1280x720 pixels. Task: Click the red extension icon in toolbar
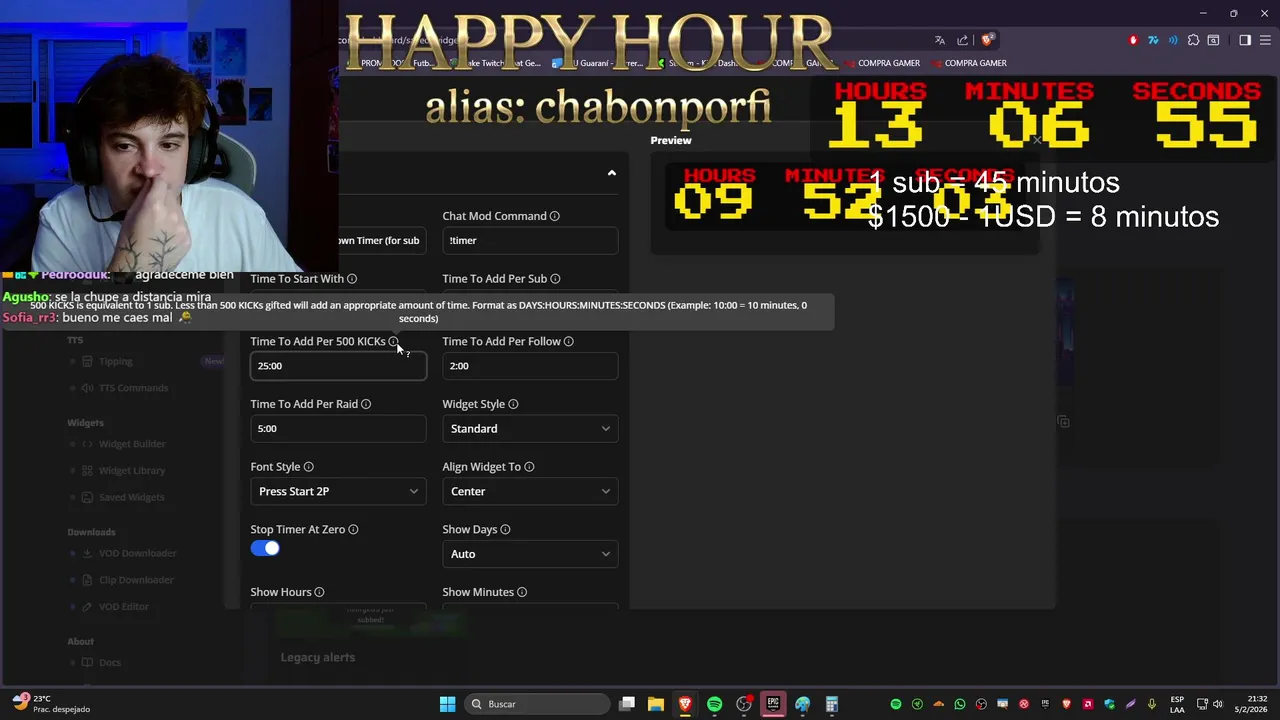tap(1133, 40)
